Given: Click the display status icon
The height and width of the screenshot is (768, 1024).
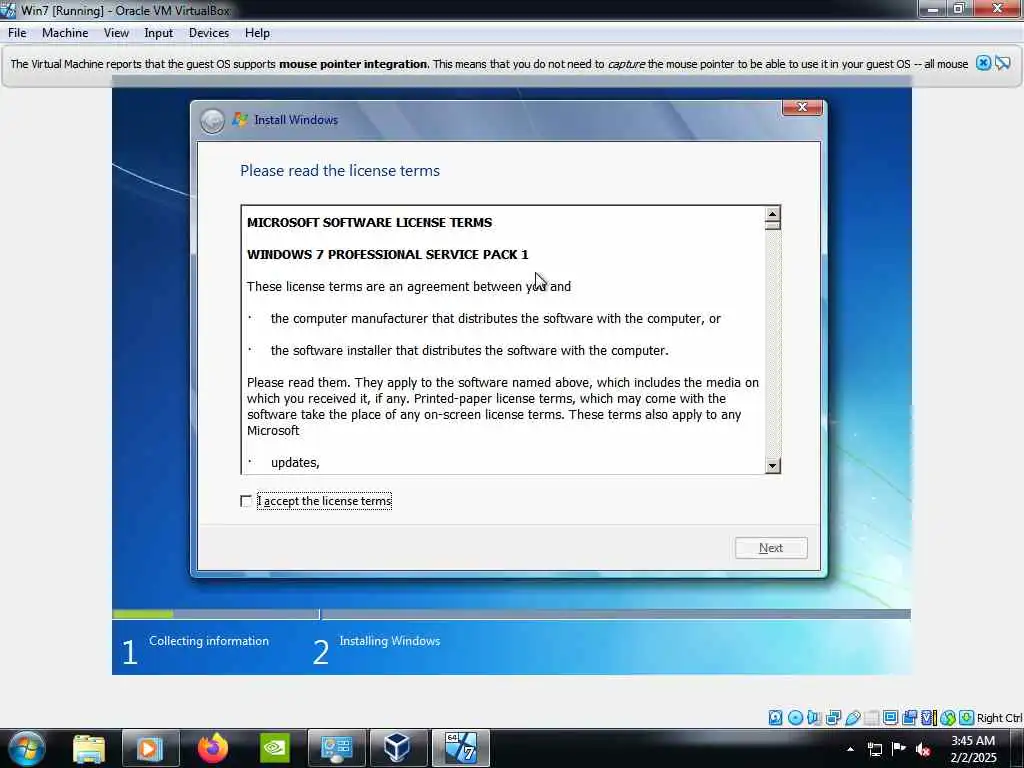Looking at the screenshot, I should tap(891, 718).
